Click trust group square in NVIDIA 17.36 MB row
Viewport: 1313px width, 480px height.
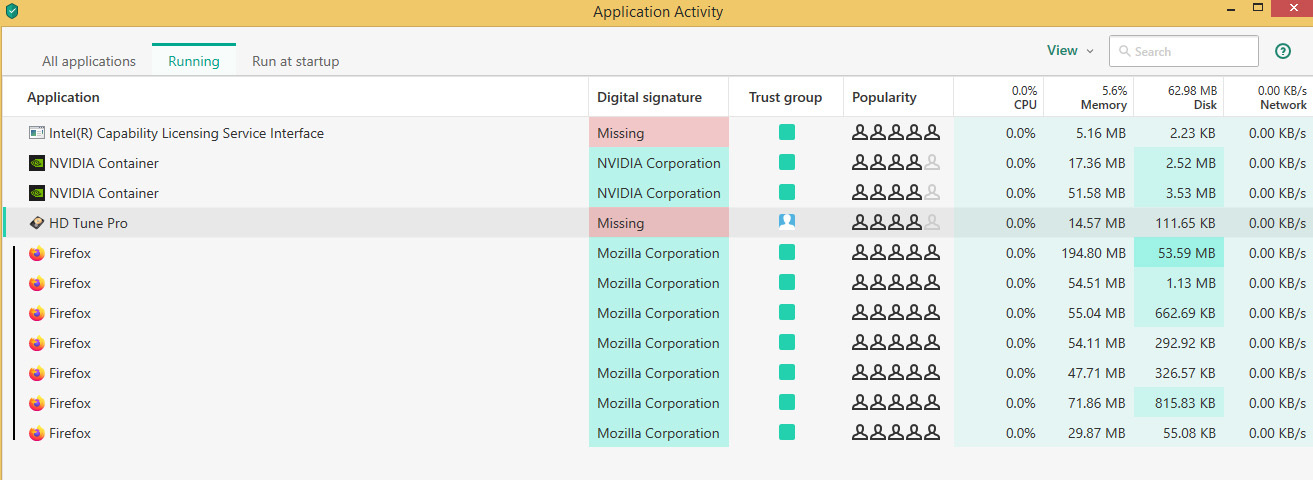(x=787, y=162)
